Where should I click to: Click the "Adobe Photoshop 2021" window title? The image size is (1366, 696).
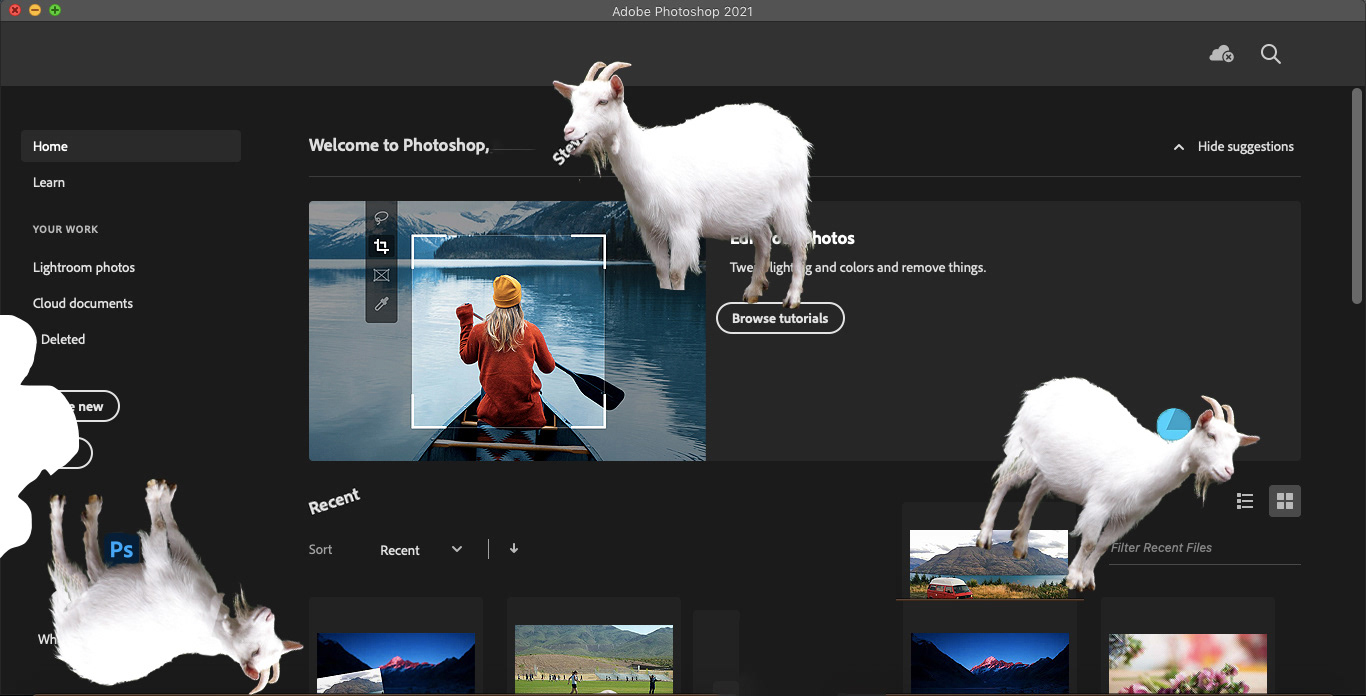point(683,11)
